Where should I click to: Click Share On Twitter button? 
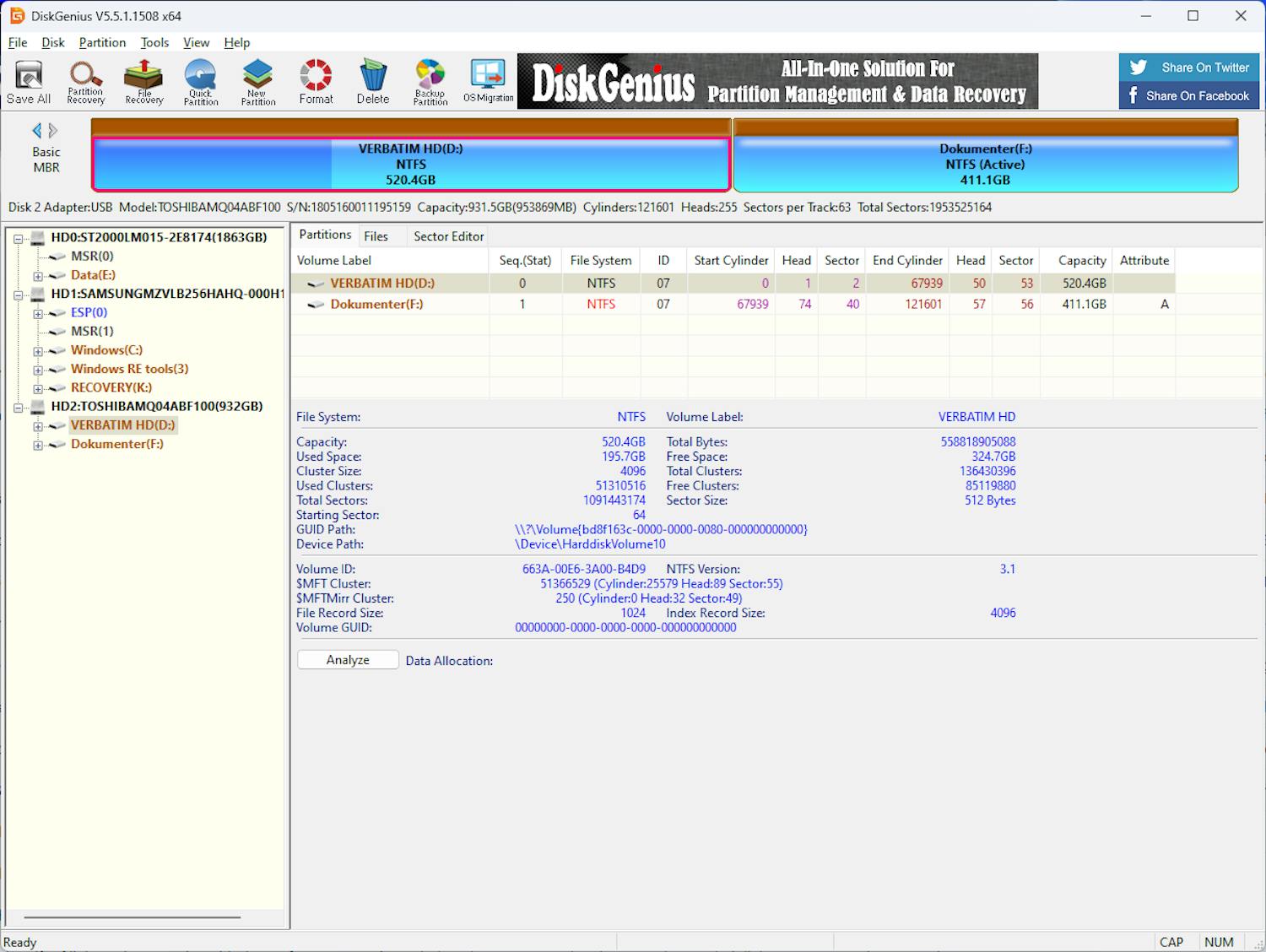[1188, 68]
